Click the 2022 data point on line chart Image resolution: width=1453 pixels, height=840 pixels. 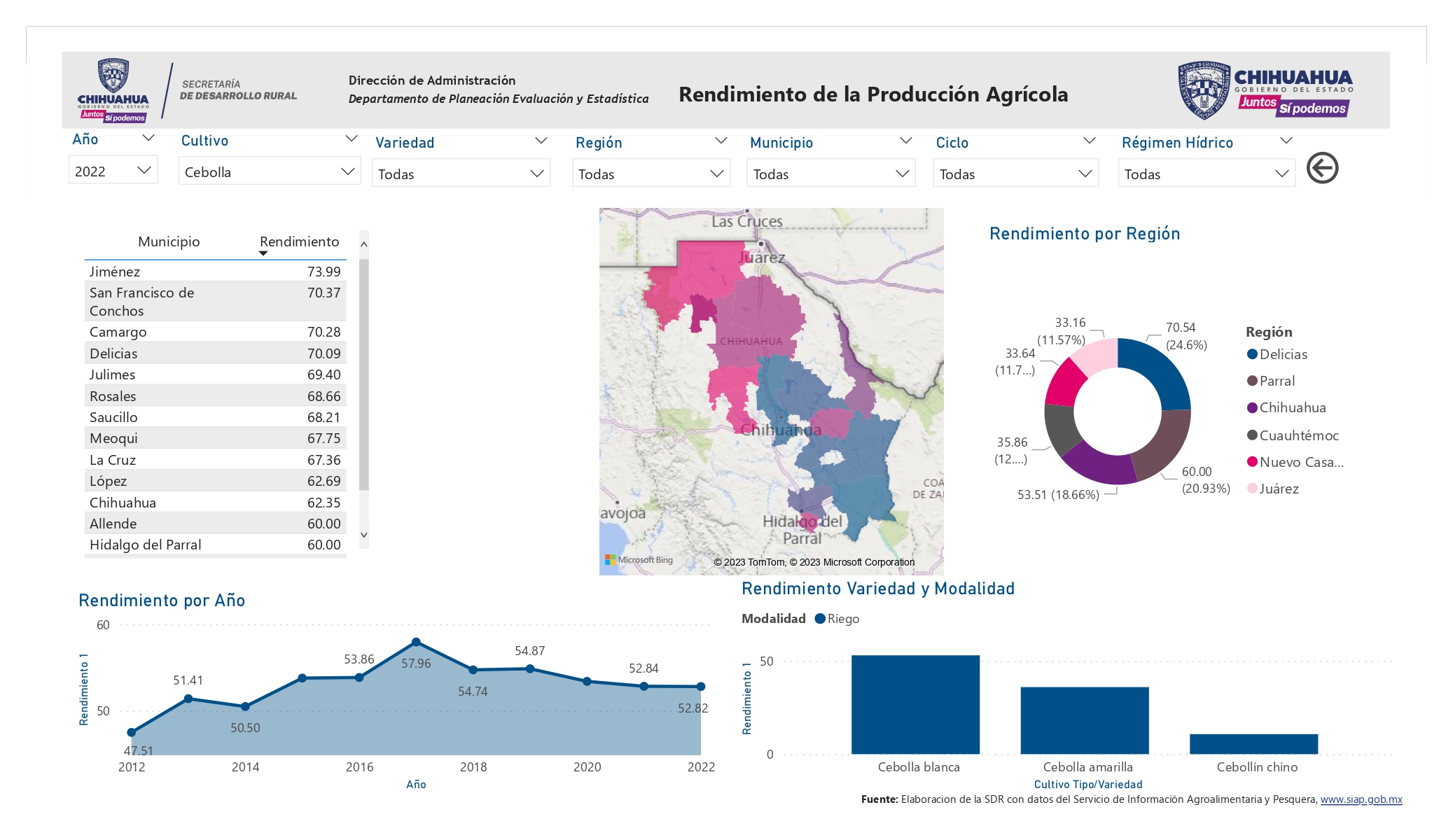click(x=701, y=687)
